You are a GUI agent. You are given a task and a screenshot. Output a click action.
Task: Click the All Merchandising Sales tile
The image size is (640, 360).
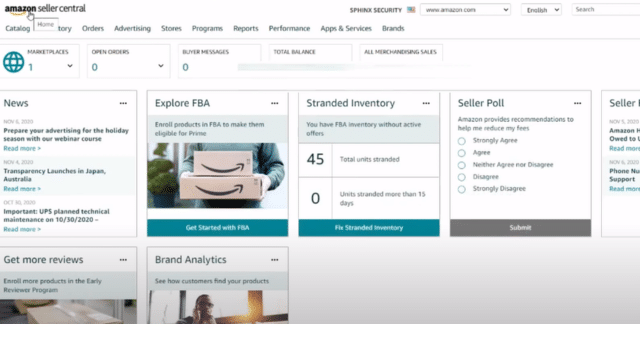pos(401,52)
